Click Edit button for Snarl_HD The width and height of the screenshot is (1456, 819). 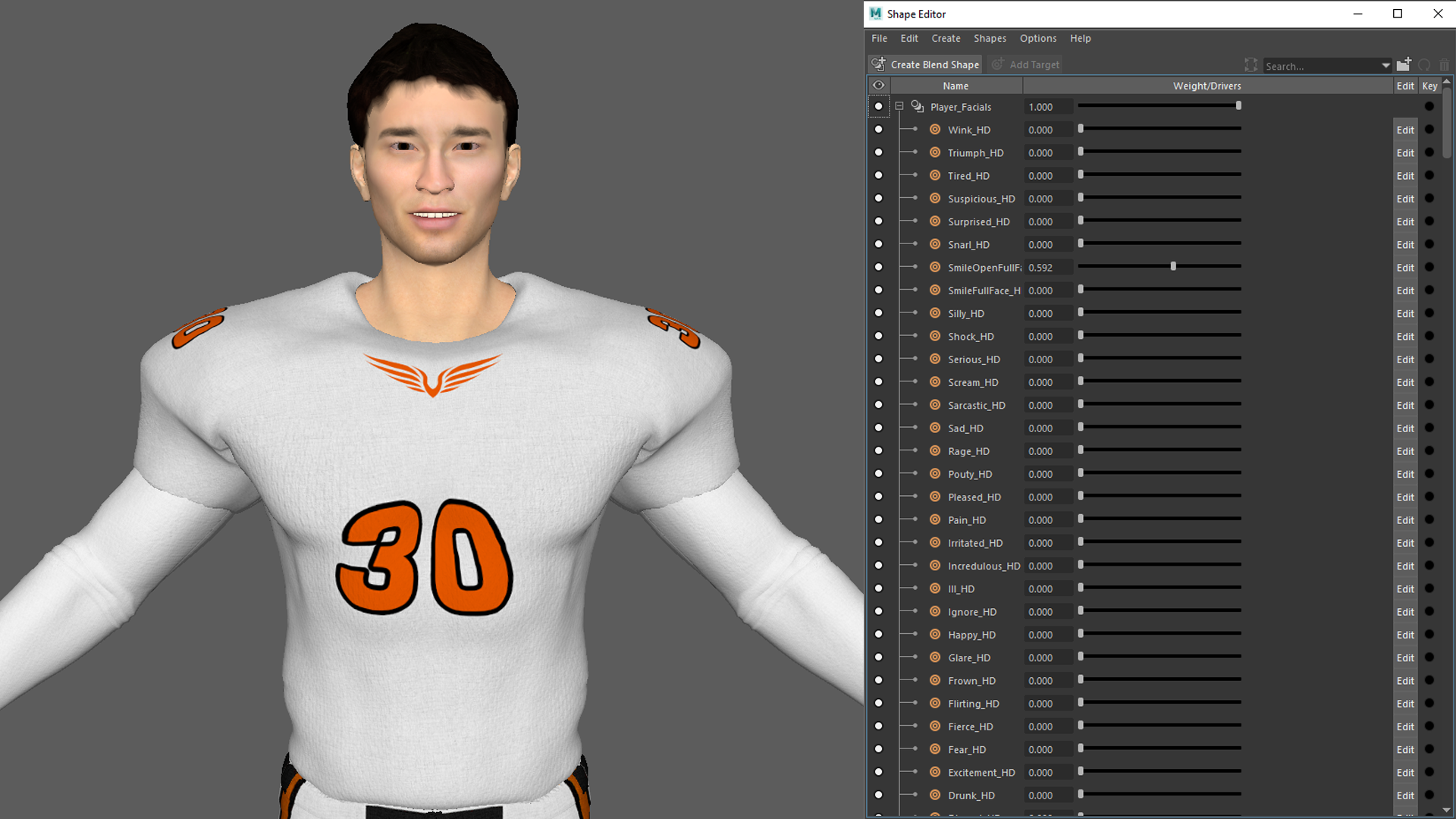click(1405, 245)
